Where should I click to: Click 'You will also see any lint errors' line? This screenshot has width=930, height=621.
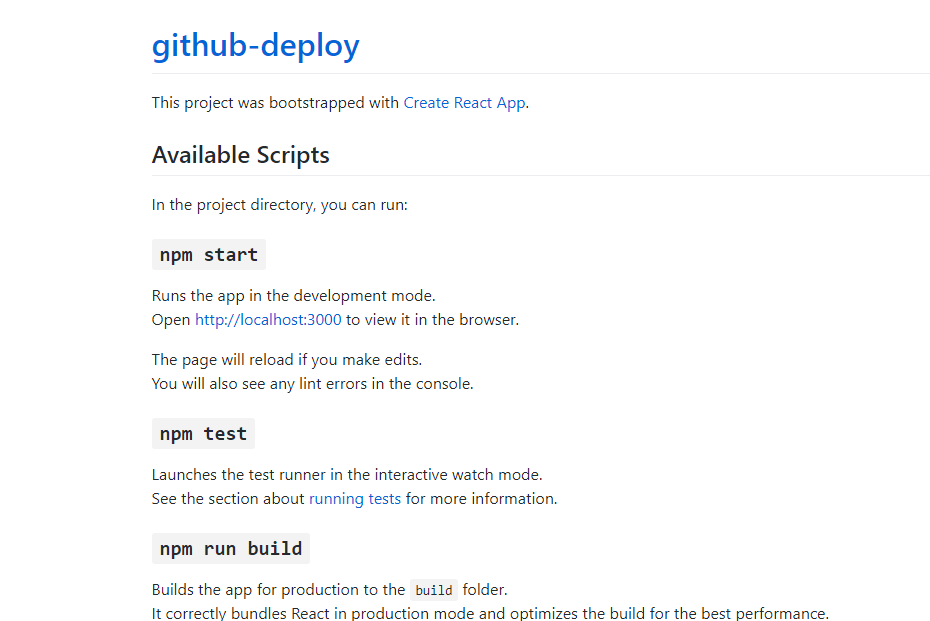pos(313,384)
